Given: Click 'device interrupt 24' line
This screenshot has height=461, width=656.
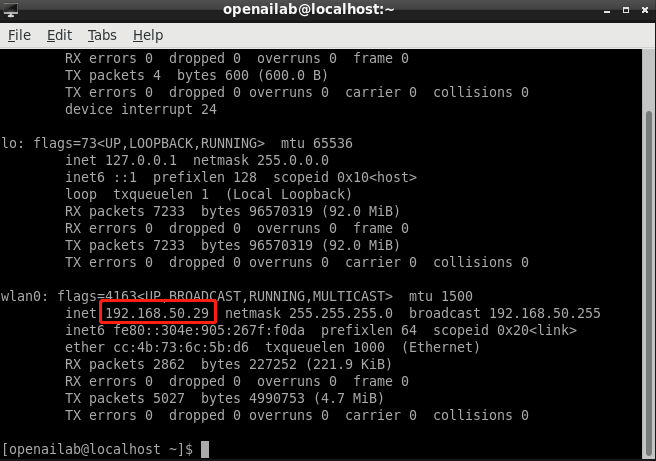Looking at the screenshot, I should pos(141,109).
